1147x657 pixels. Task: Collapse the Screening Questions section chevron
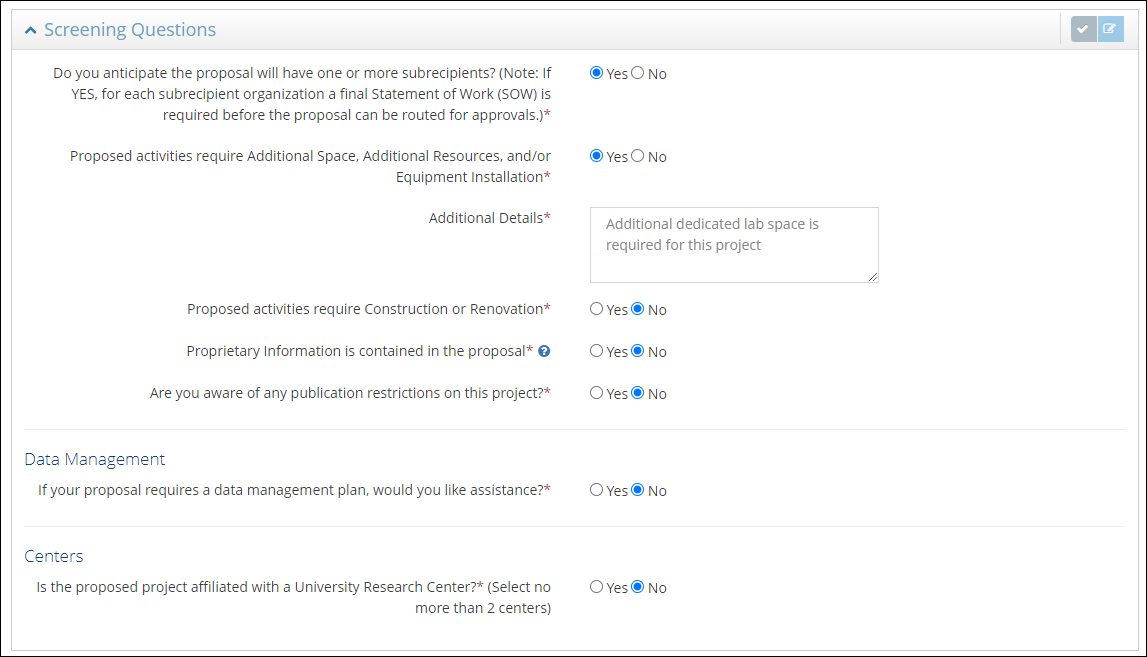(x=31, y=30)
